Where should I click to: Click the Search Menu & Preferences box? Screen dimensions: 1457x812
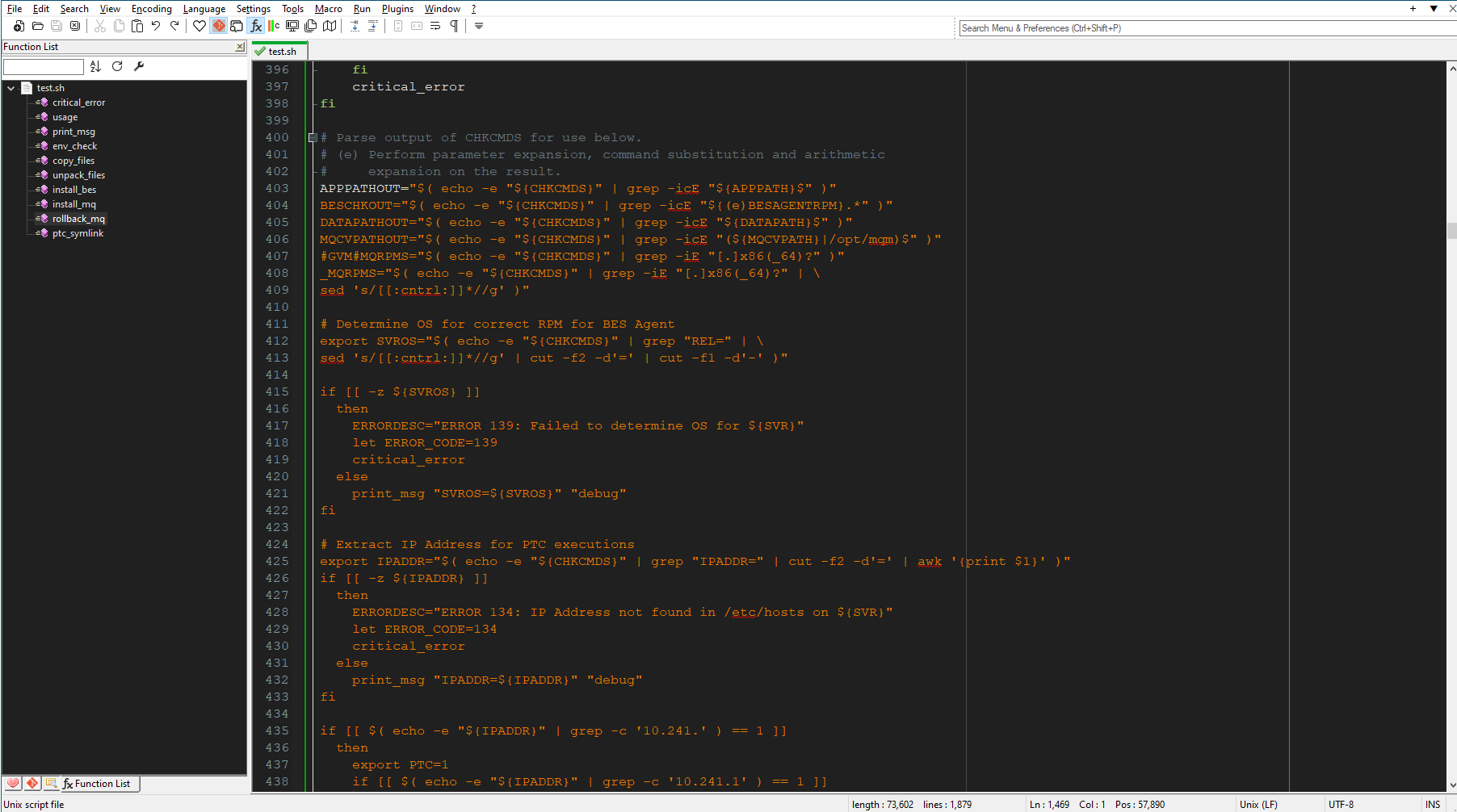(1207, 28)
